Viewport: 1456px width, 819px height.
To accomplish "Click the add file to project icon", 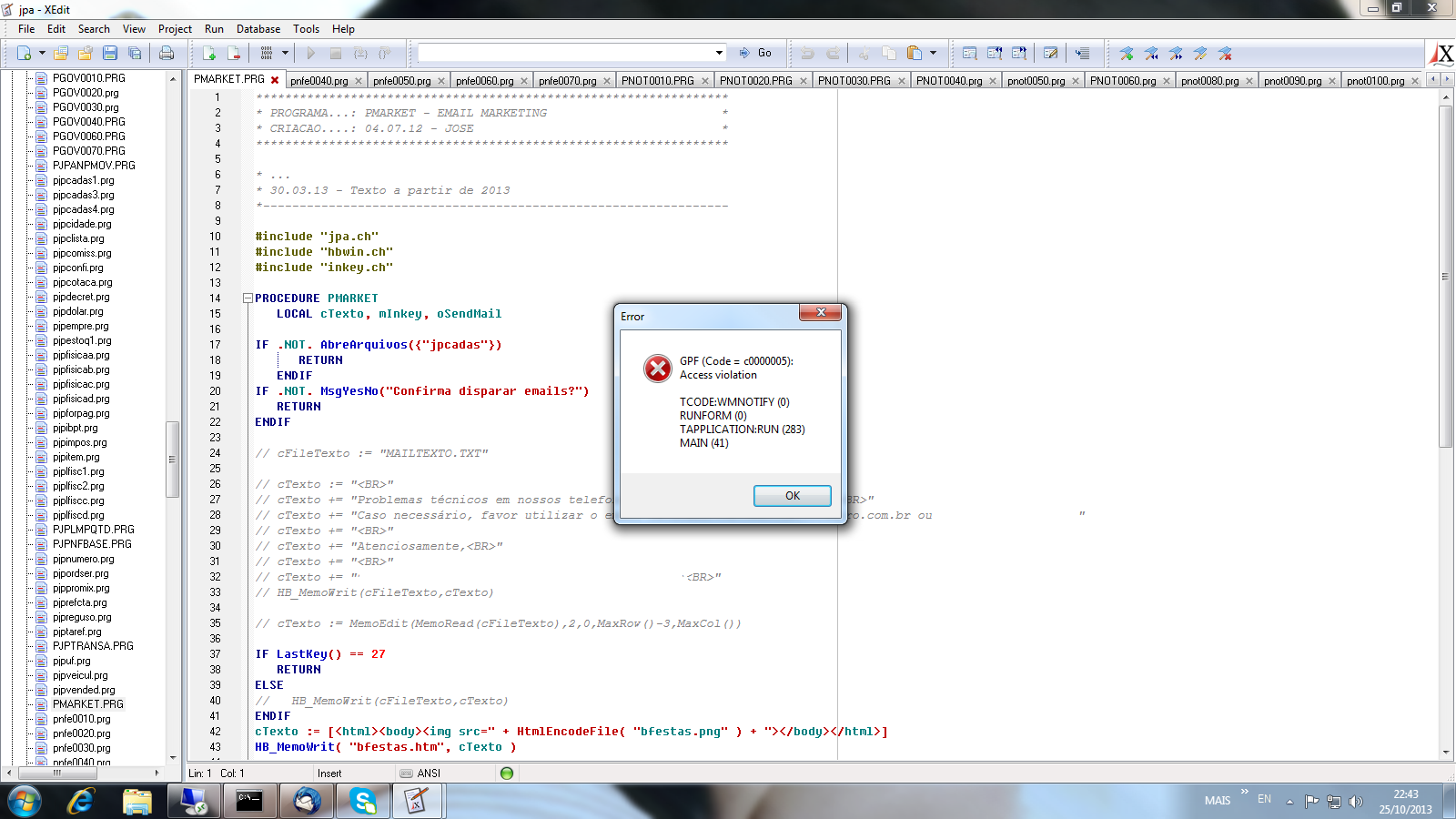I will click(x=209, y=54).
